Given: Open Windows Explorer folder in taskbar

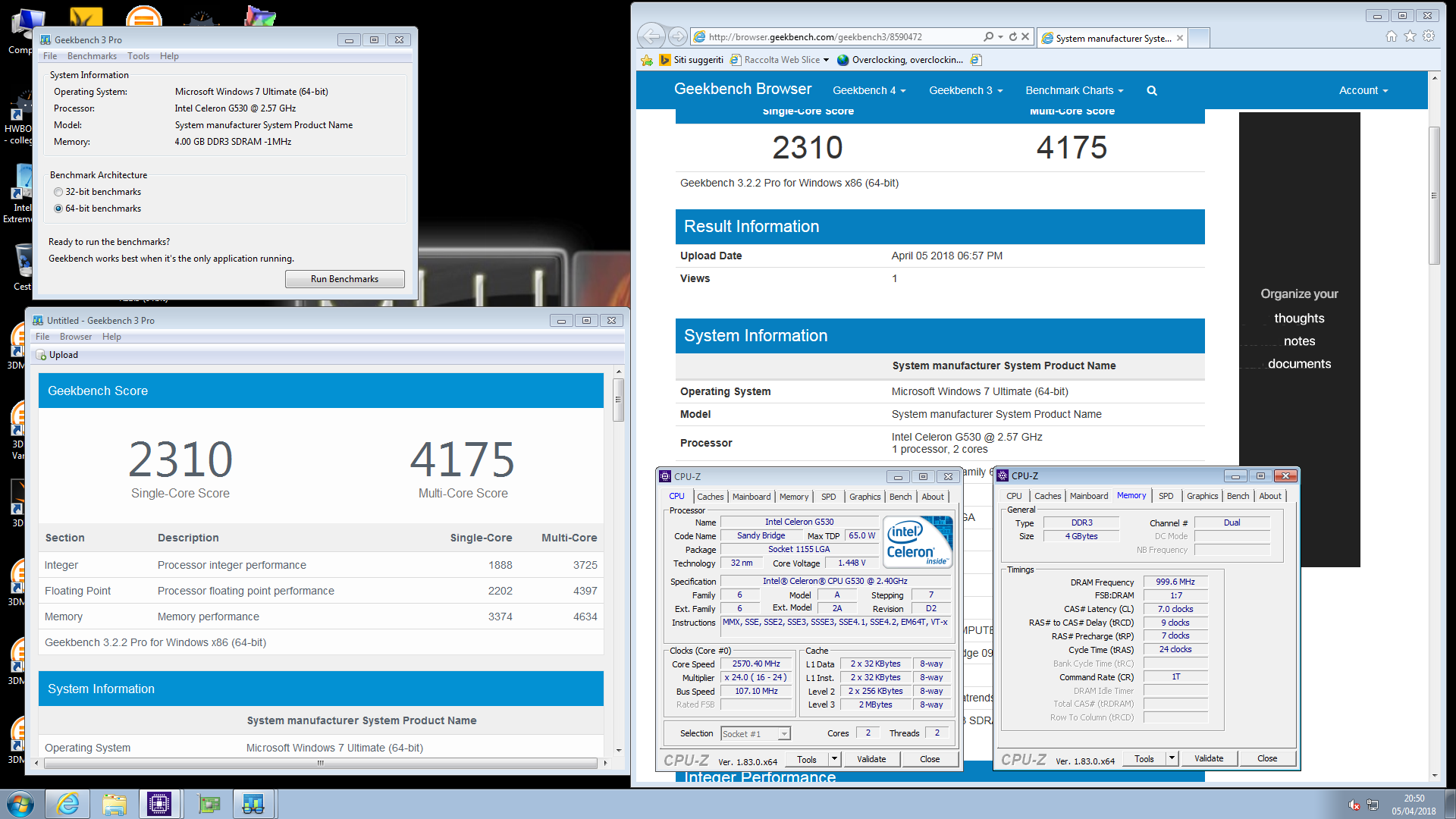Looking at the screenshot, I should [x=115, y=804].
